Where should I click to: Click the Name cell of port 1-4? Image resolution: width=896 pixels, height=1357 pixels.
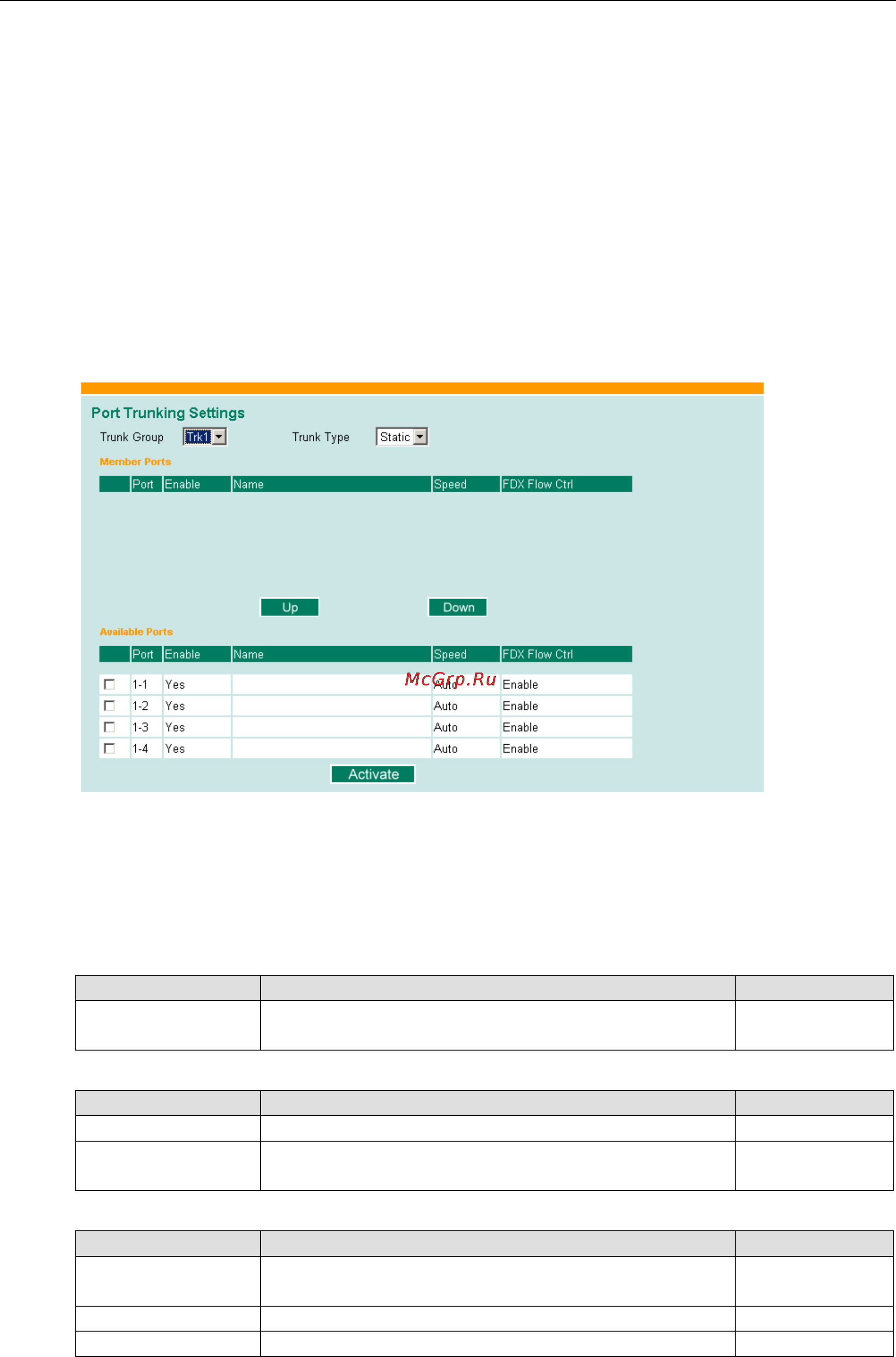coord(331,748)
